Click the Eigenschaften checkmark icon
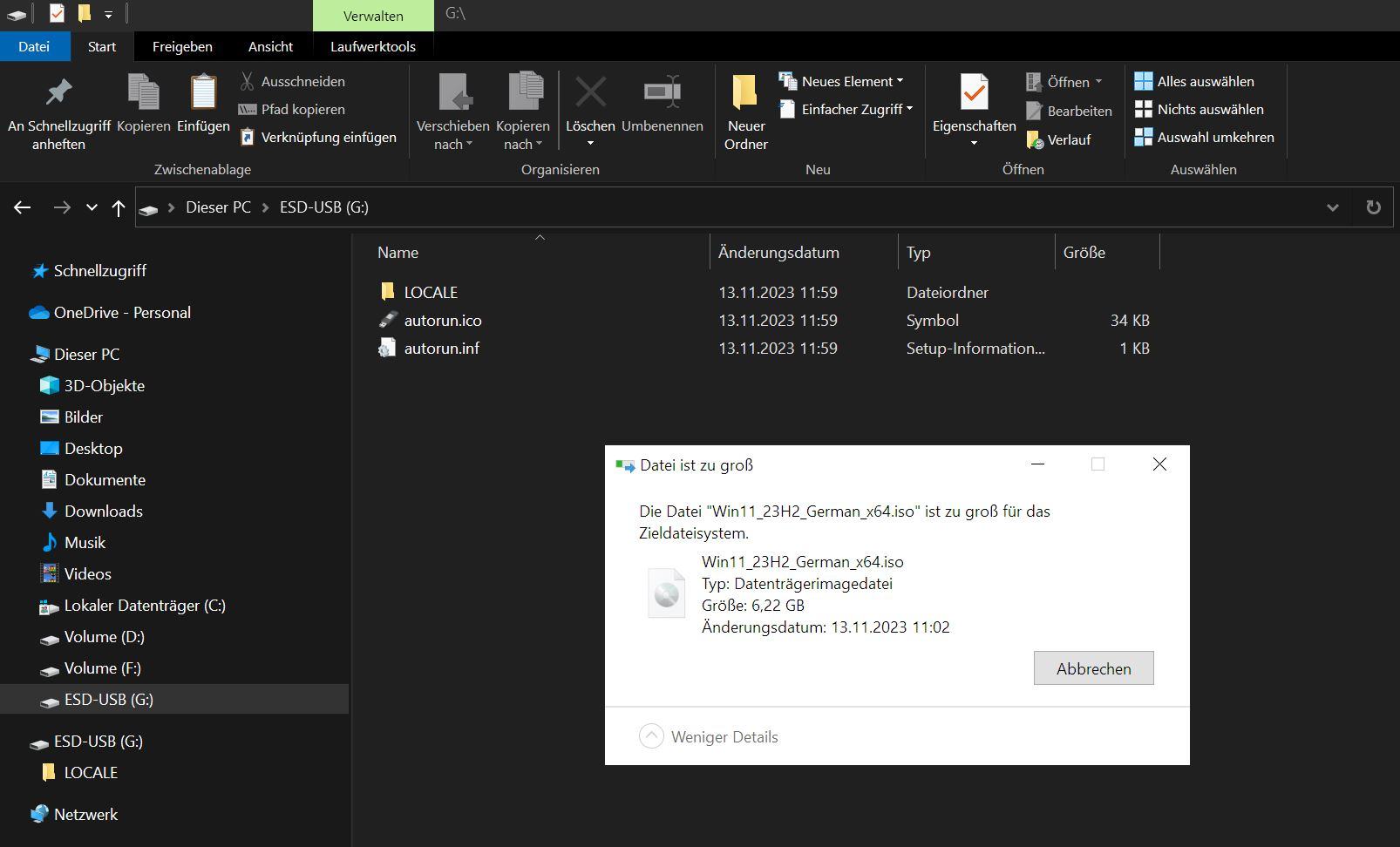 [974, 91]
